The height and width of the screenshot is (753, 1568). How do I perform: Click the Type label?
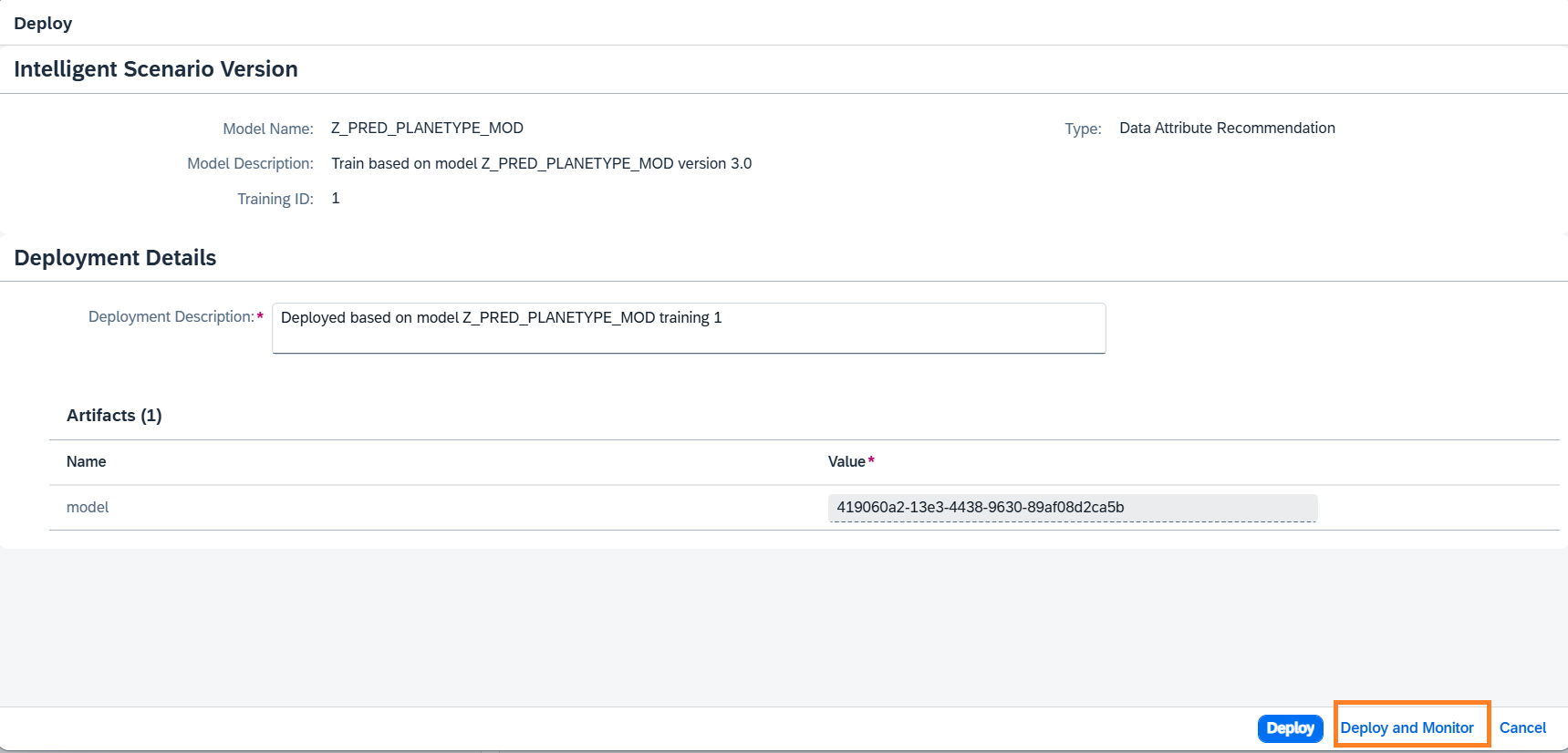coord(1083,129)
